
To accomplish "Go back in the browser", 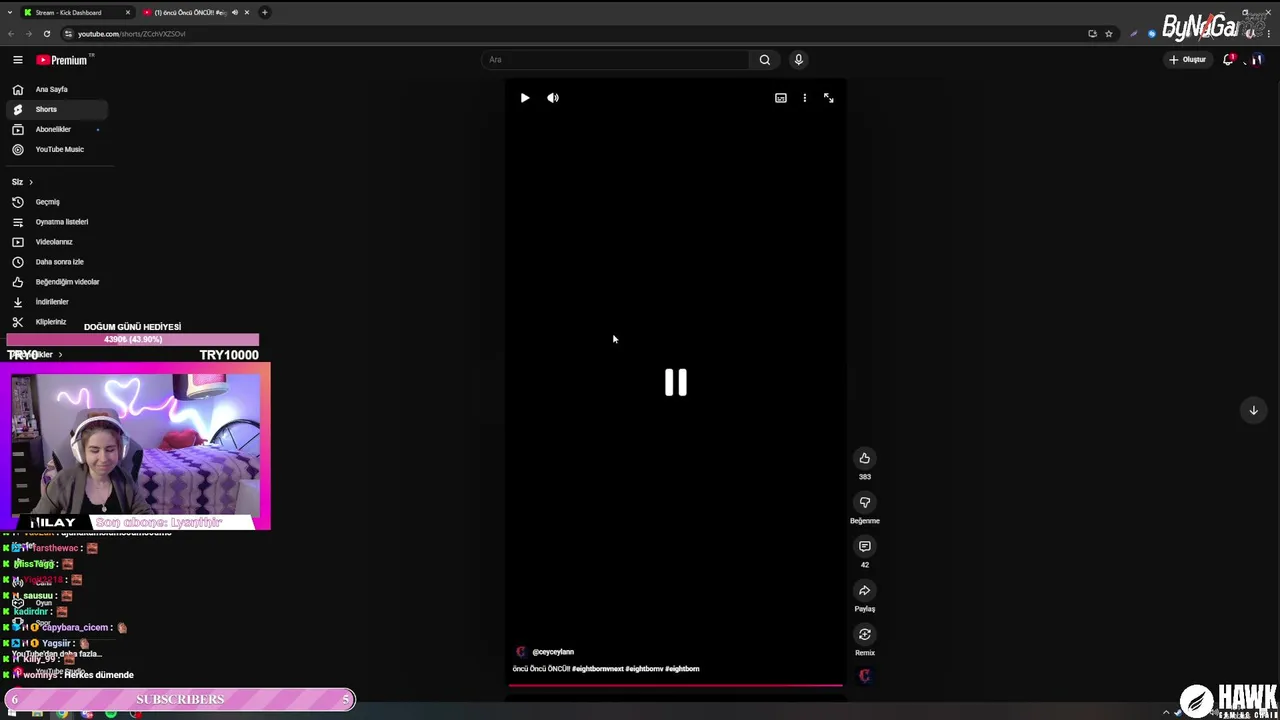I will [11, 34].
